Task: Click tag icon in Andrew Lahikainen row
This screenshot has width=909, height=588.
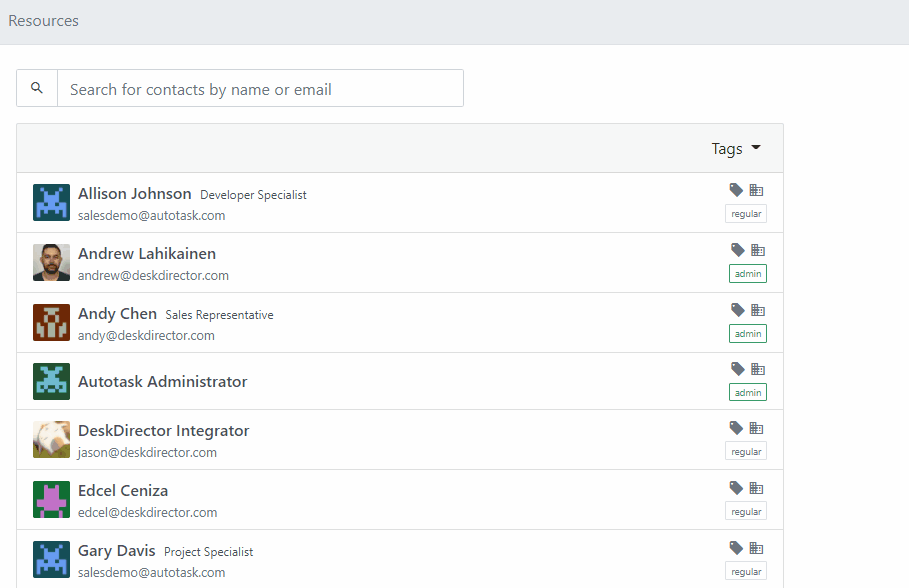Action: click(x=737, y=250)
